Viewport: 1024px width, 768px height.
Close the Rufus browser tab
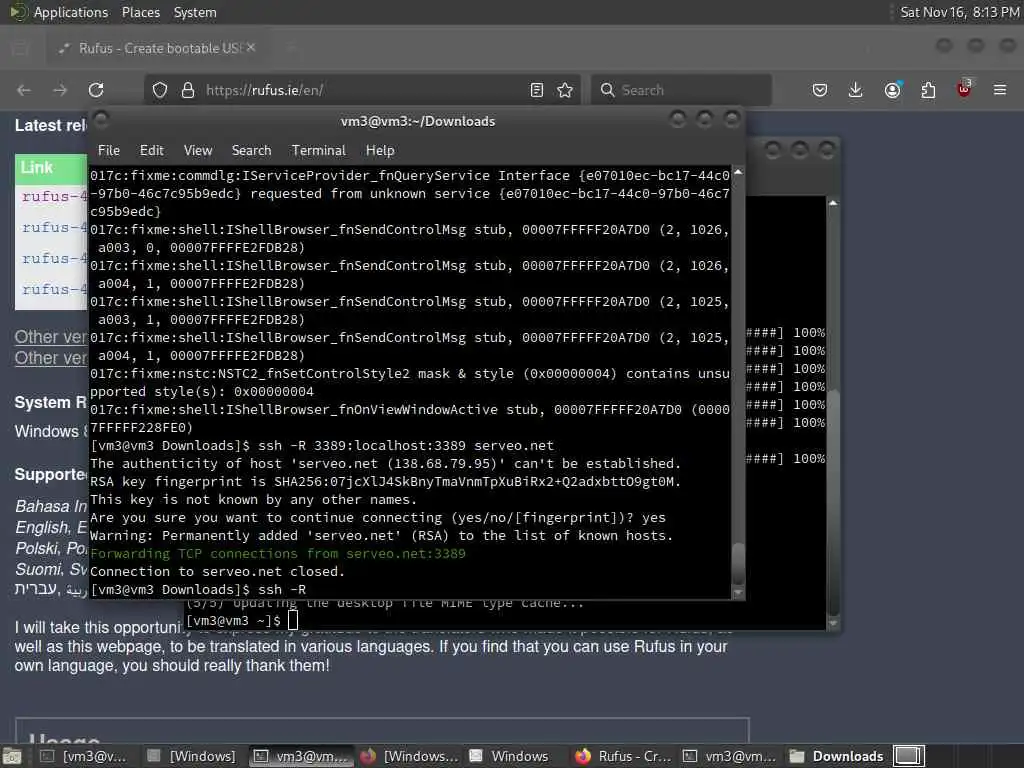(251, 48)
